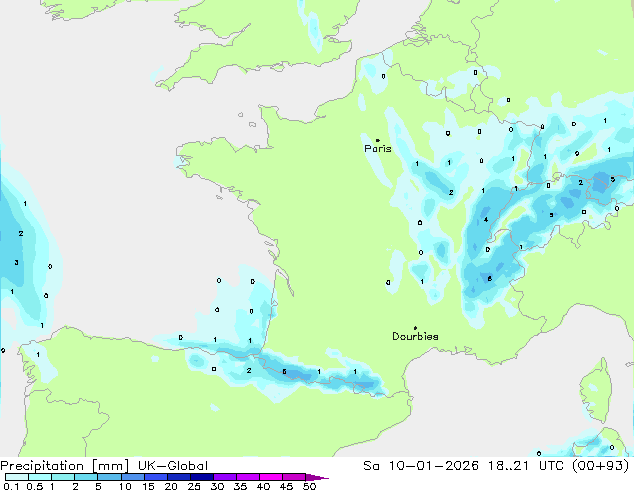Click the '10' legend scale label
634x490 pixels.
pyautogui.click(x=125, y=486)
